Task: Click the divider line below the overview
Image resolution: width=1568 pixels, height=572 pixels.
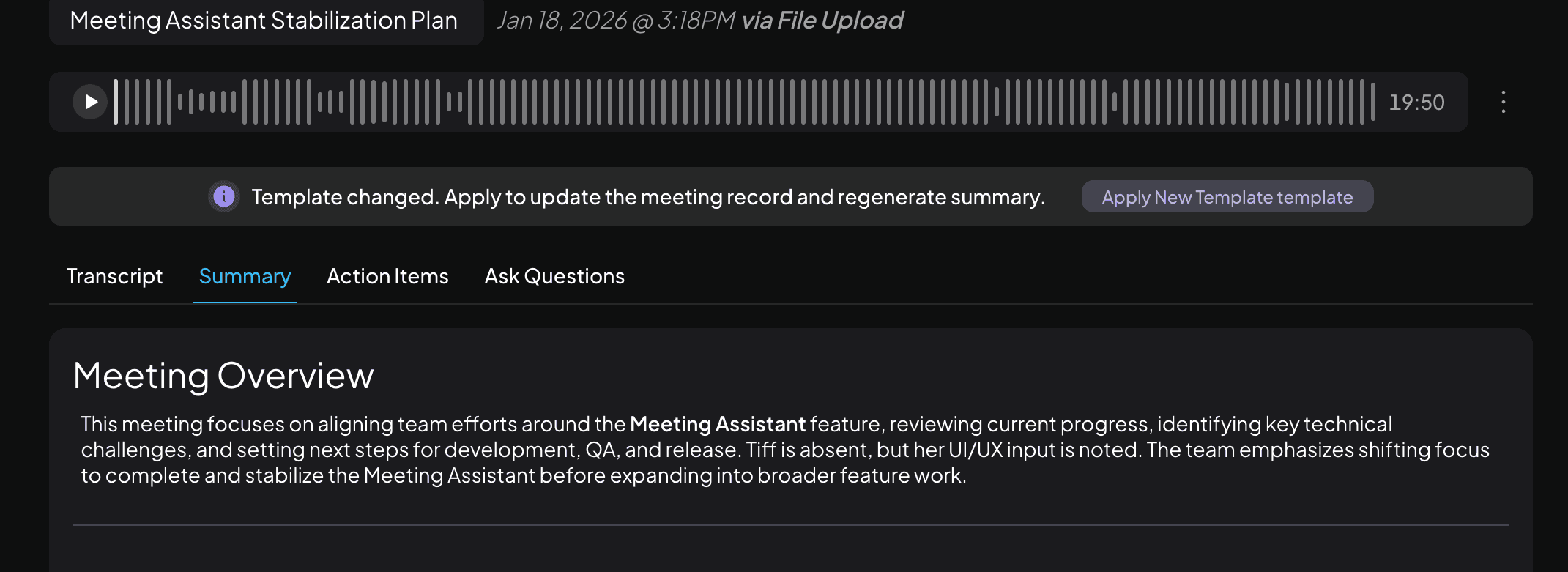Action: [x=790, y=525]
